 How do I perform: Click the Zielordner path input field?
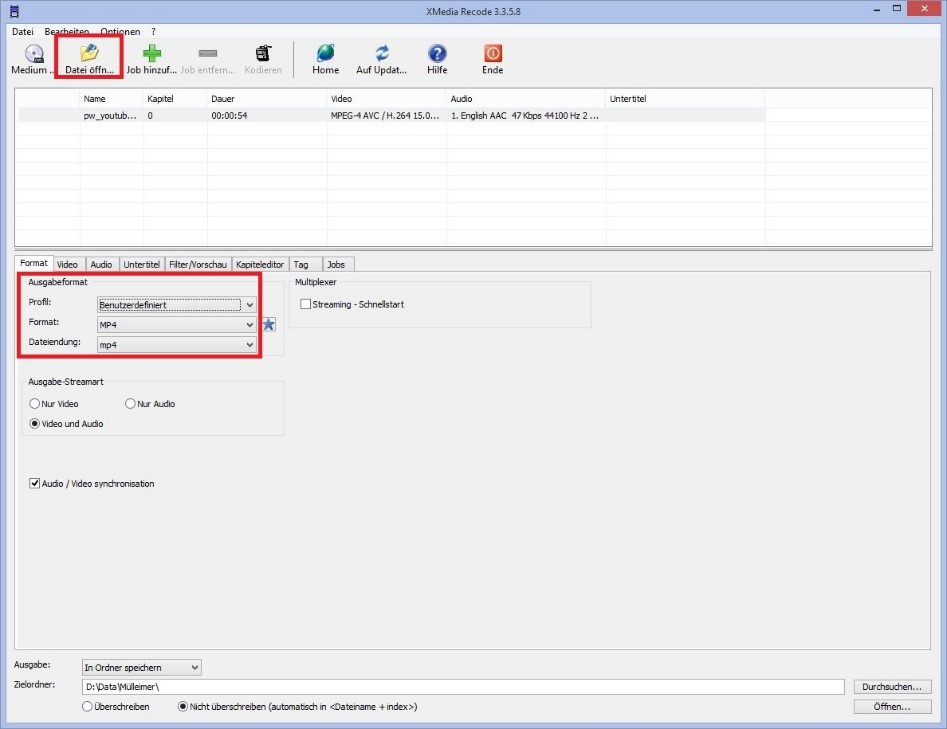pos(463,687)
